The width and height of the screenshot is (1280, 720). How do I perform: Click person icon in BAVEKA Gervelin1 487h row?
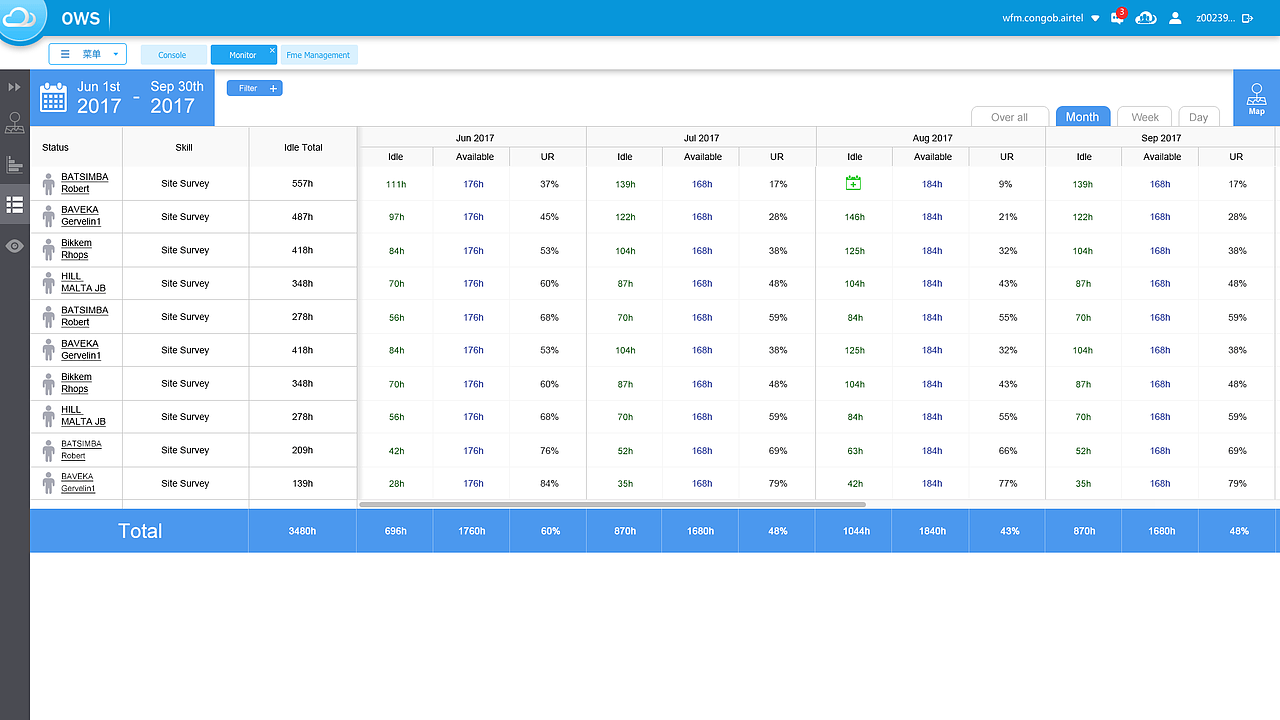(x=48, y=217)
